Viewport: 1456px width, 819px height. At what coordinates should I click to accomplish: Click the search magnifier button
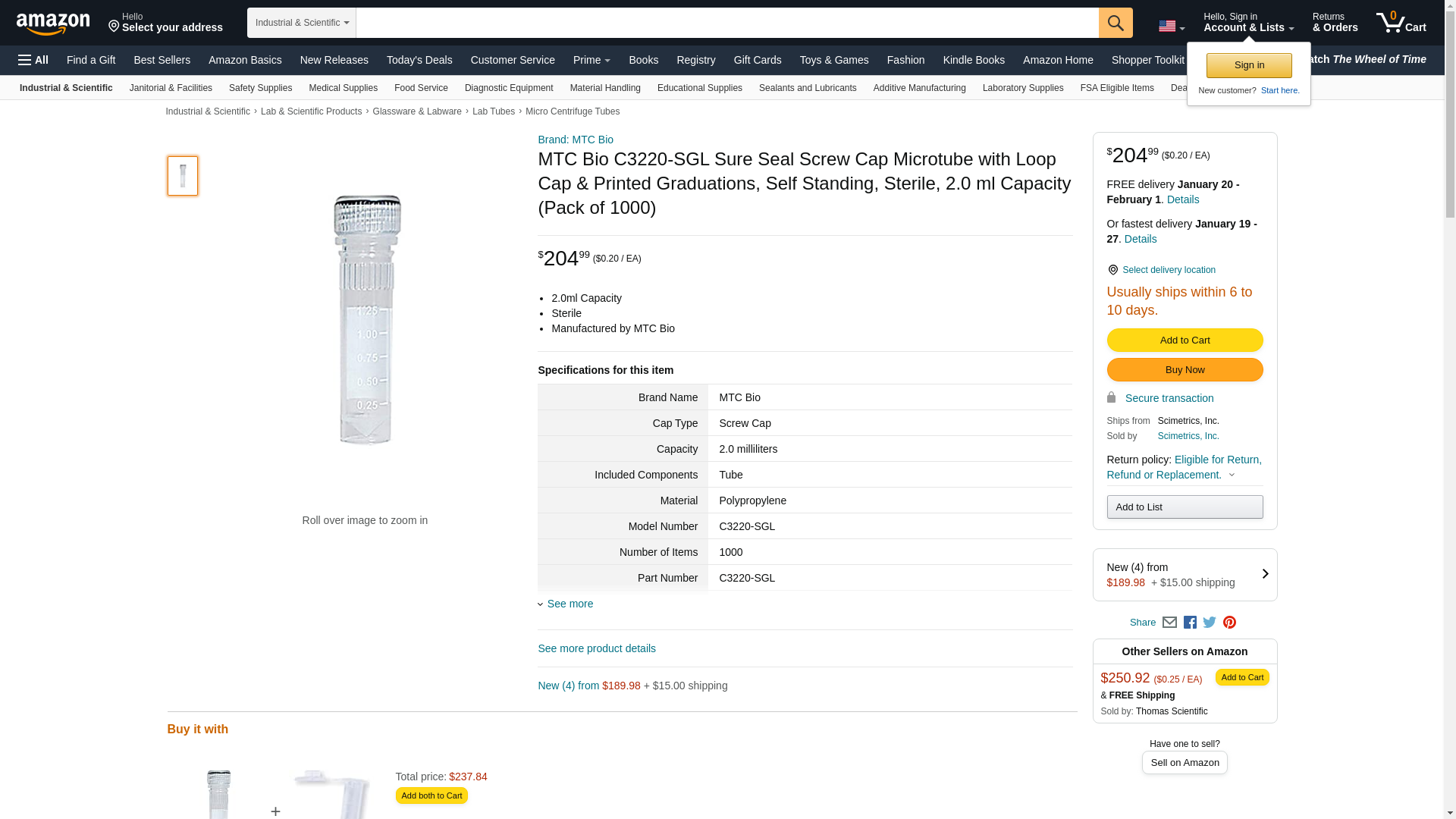click(x=1115, y=23)
